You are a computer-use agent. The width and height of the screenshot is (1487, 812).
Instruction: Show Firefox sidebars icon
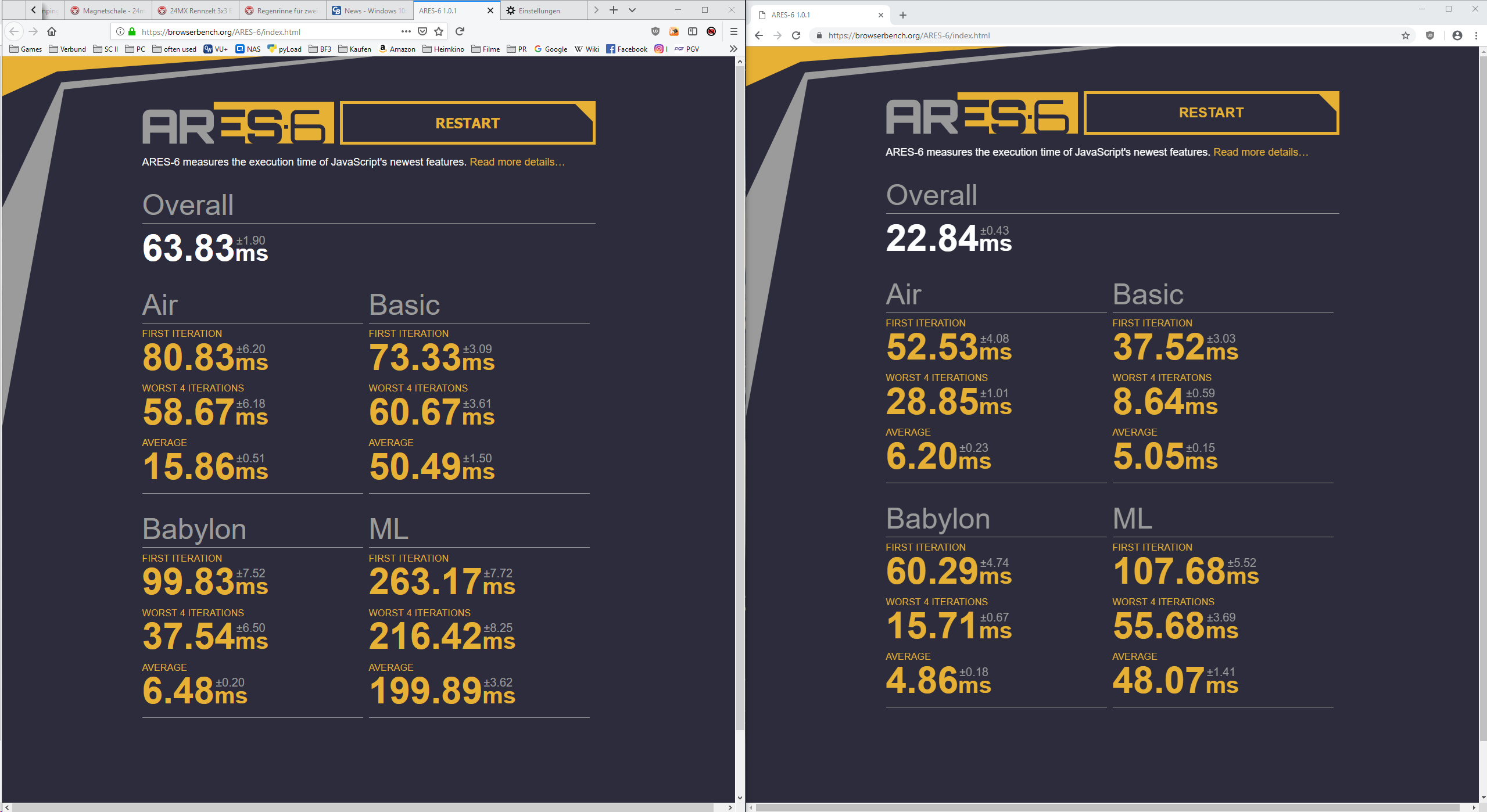[x=692, y=31]
